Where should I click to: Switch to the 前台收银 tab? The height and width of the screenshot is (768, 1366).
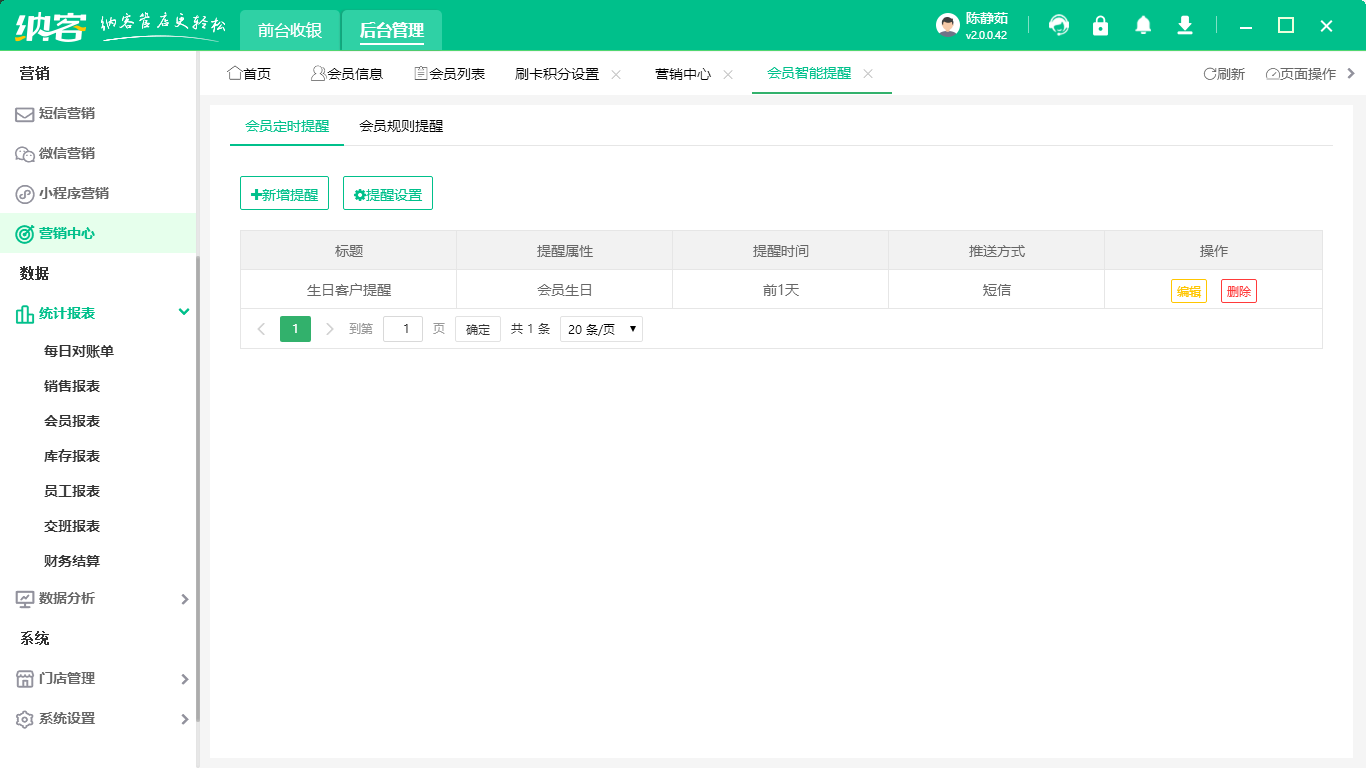[x=290, y=30]
